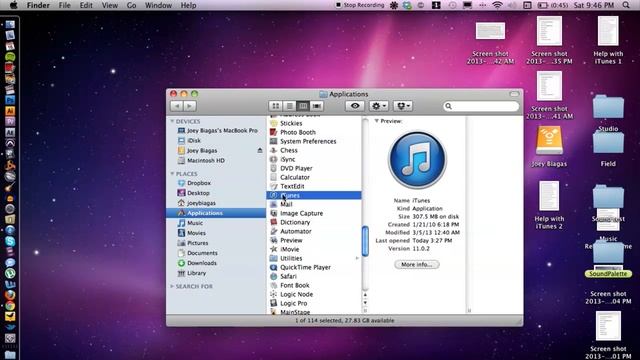
Task: Open the Go menu
Action: click(x=131, y=5)
